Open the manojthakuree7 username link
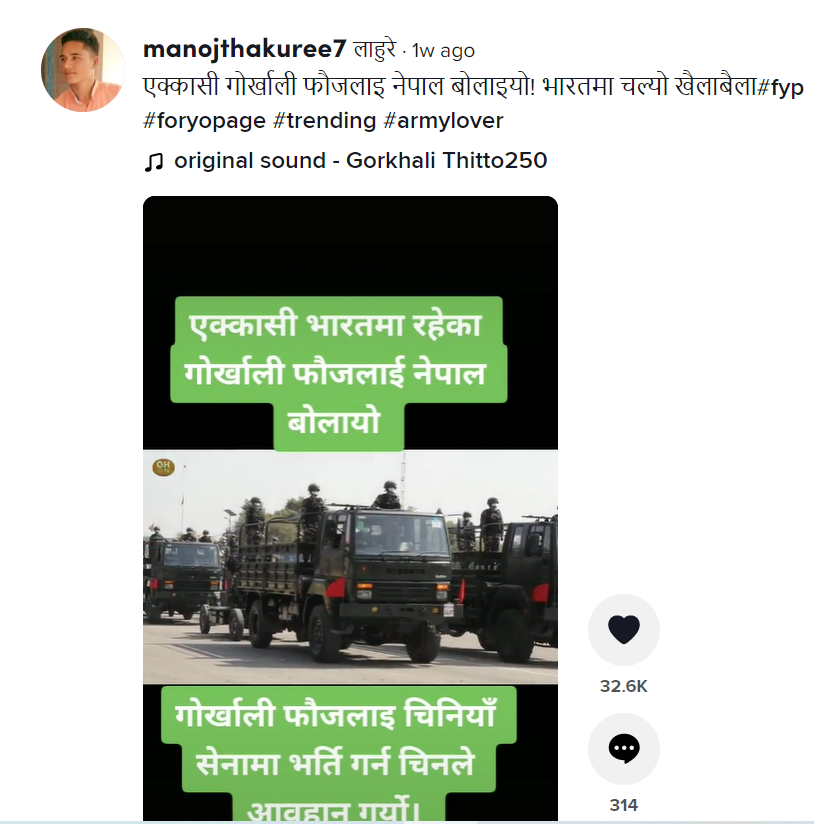Screen dimensions: 814x824 [244, 49]
